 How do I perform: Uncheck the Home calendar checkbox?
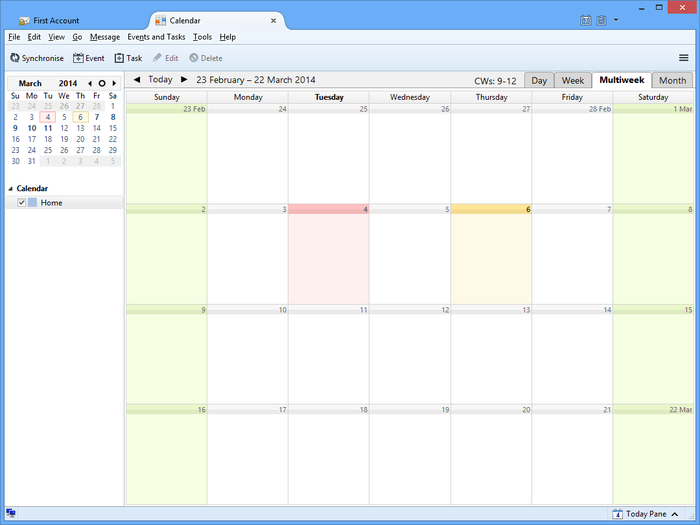(21, 203)
